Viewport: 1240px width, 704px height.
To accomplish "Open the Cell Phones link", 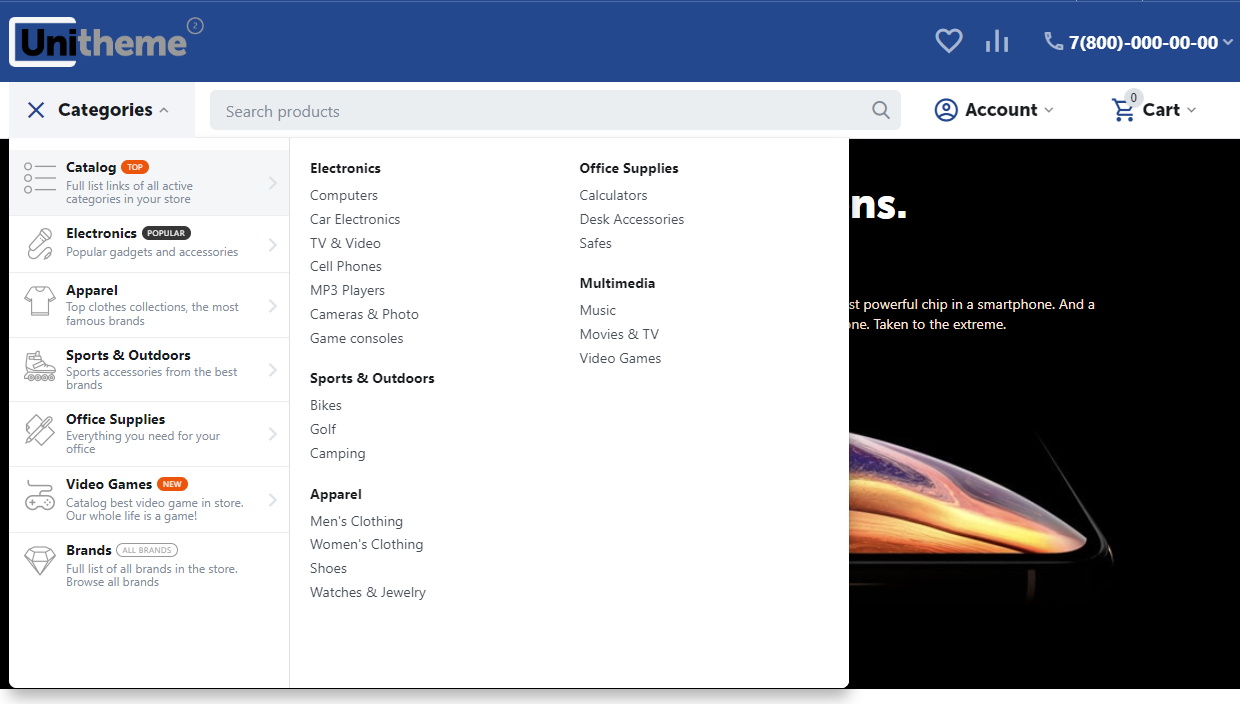I will pyautogui.click(x=346, y=266).
